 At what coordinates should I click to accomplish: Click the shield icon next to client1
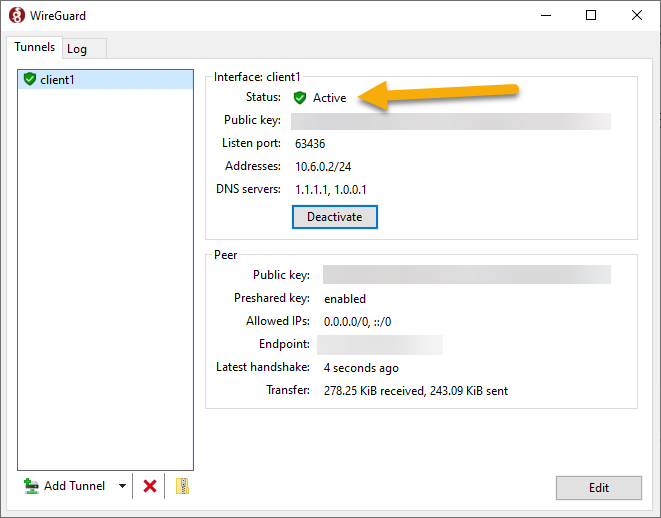(x=30, y=79)
